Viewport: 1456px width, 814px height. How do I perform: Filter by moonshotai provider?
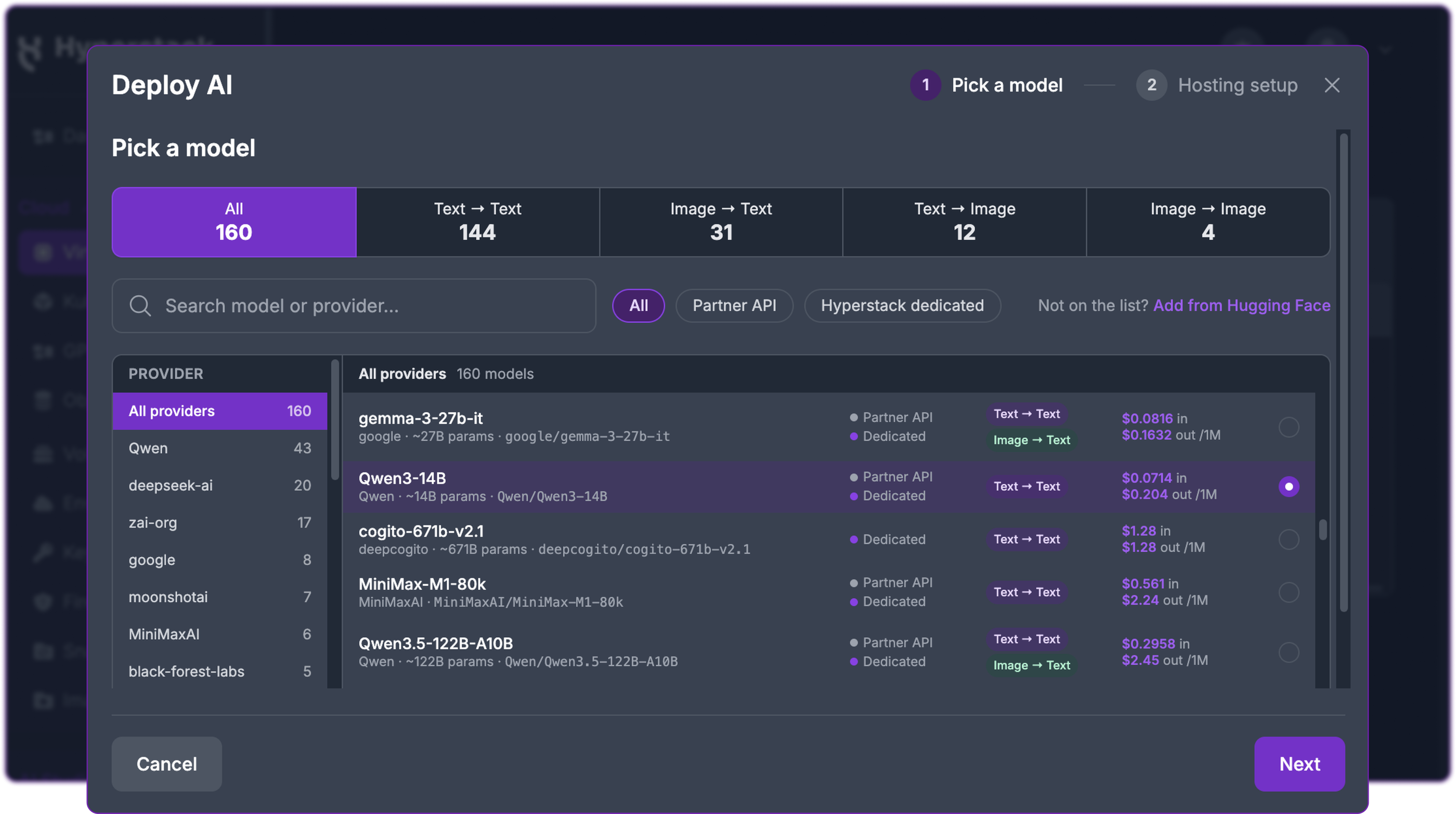(x=220, y=597)
